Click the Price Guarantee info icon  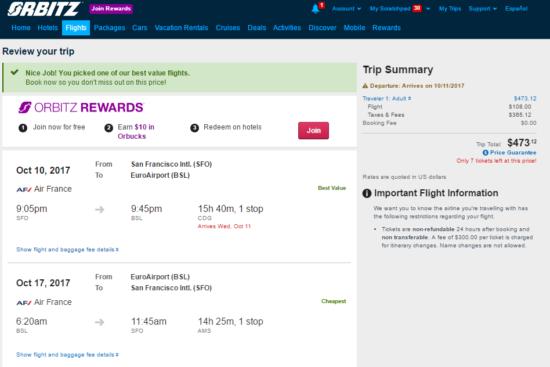(485, 153)
